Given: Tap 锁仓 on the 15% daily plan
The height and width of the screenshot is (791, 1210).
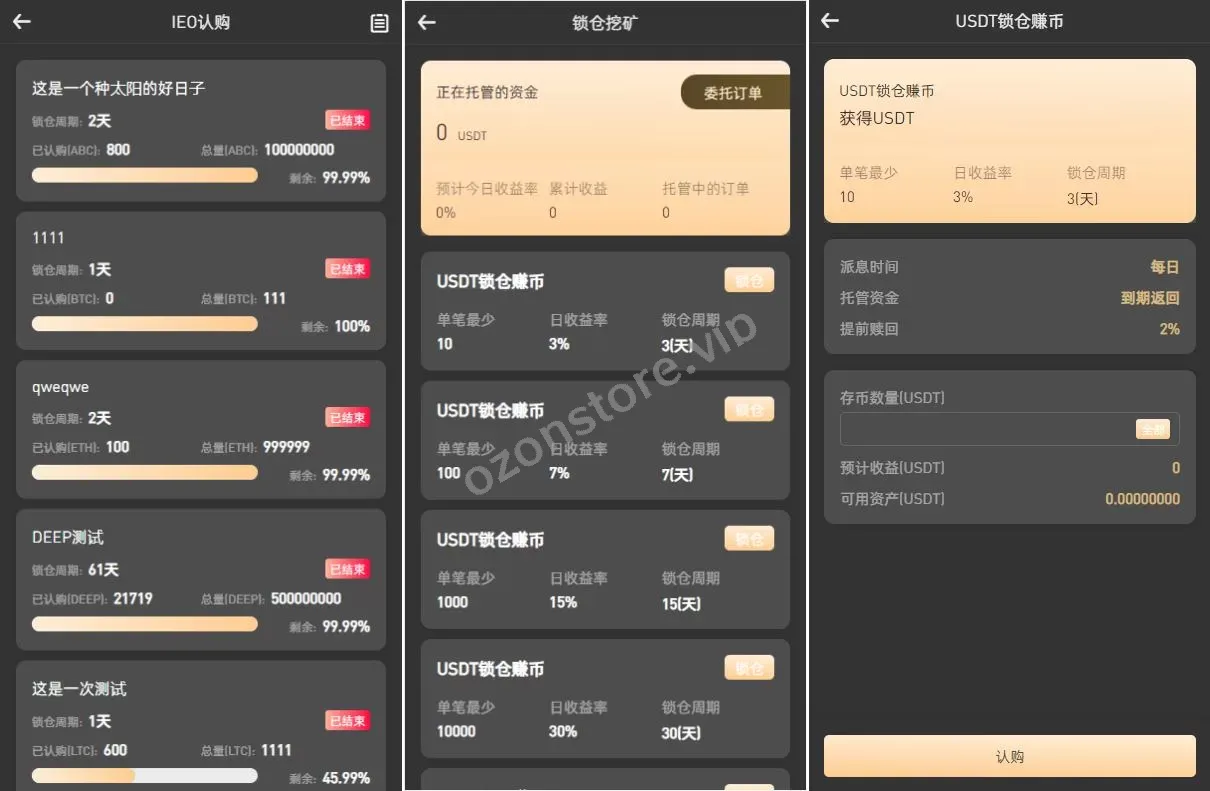Looking at the screenshot, I should click(x=749, y=539).
